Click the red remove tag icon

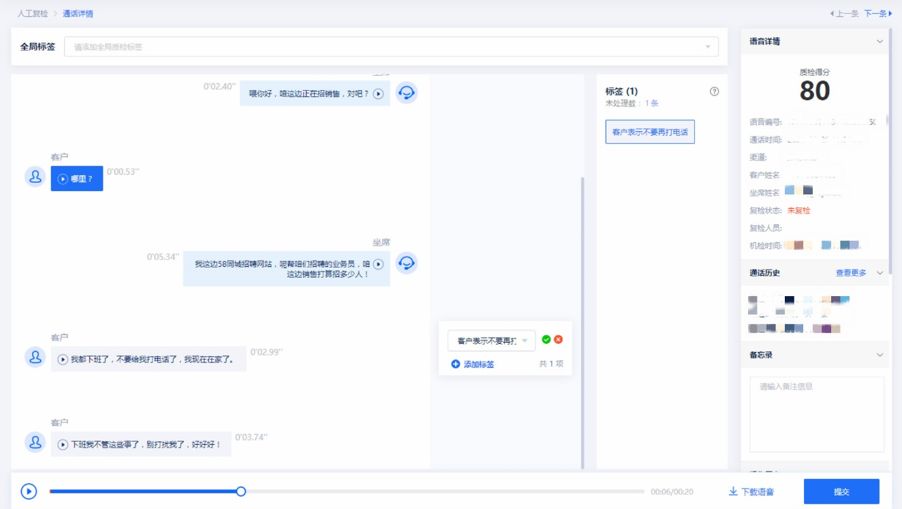558,340
